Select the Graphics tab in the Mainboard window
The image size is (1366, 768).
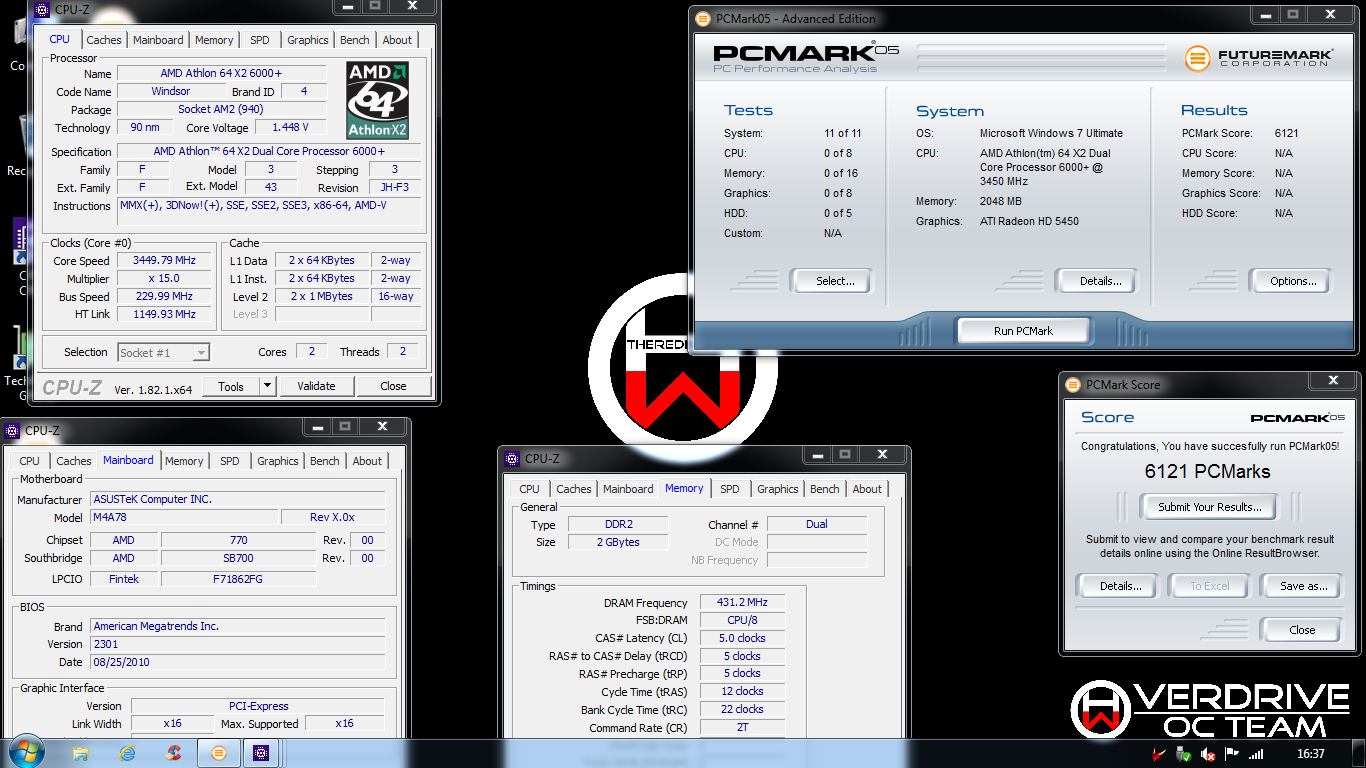tap(278, 461)
